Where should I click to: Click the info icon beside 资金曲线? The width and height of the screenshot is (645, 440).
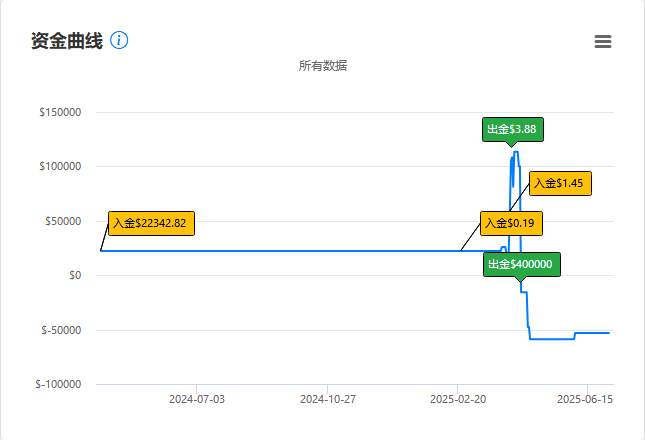(119, 40)
